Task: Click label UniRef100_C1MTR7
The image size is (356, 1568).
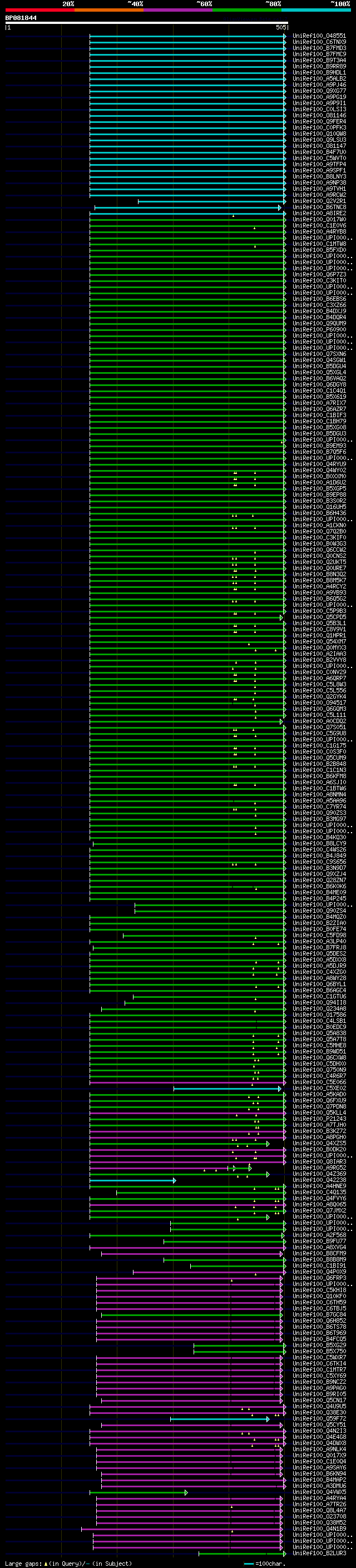Action: point(319,1370)
